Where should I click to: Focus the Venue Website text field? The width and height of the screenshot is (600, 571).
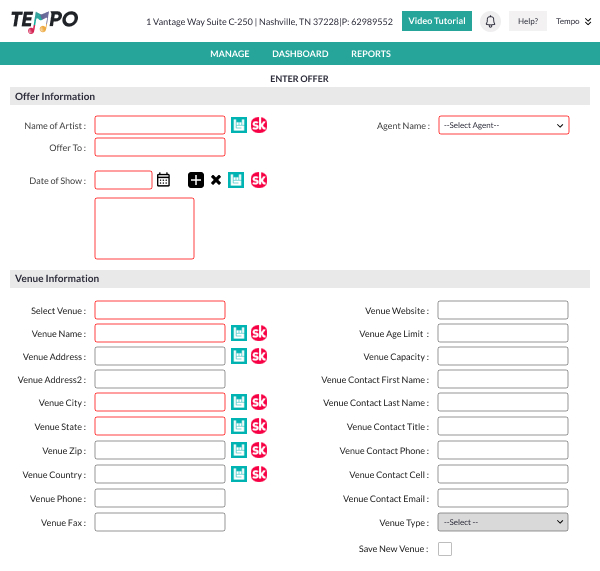[502, 311]
